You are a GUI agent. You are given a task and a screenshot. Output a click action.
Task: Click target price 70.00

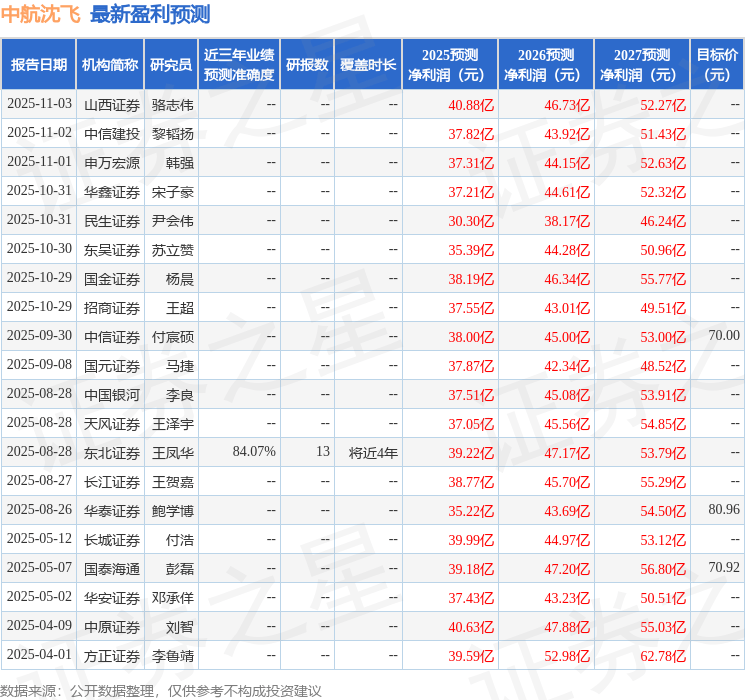click(724, 336)
